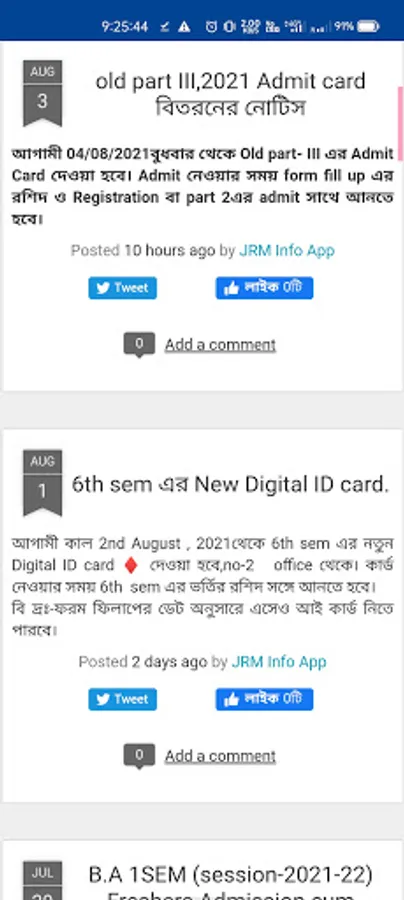Image resolution: width=404 pixels, height=900 pixels.
Task: Click the red diamond in Digital ID text
Action: (x=131, y=565)
